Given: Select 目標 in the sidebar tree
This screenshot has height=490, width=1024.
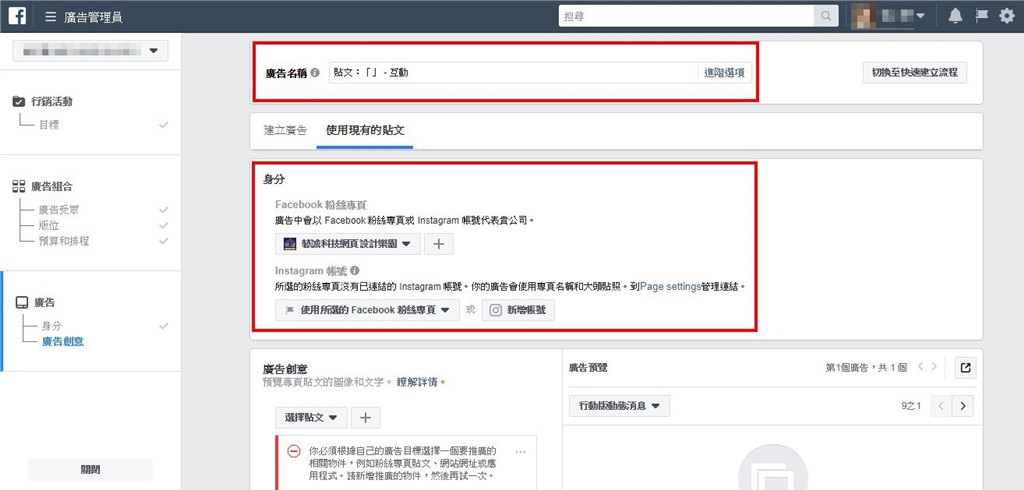Looking at the screenshot, I should click(49, 124).
